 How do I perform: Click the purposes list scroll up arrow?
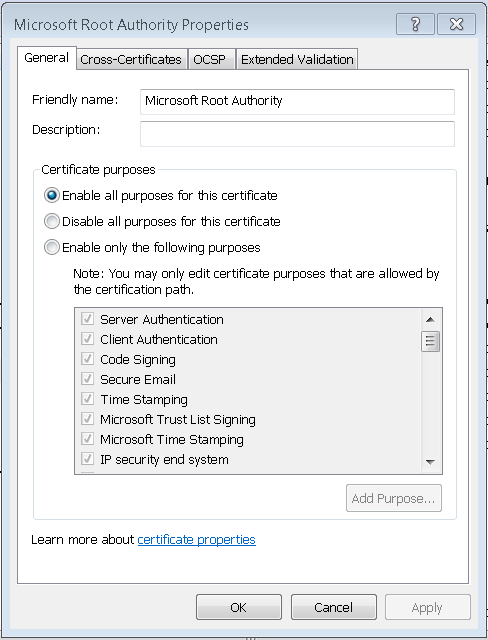click(430, 320)
